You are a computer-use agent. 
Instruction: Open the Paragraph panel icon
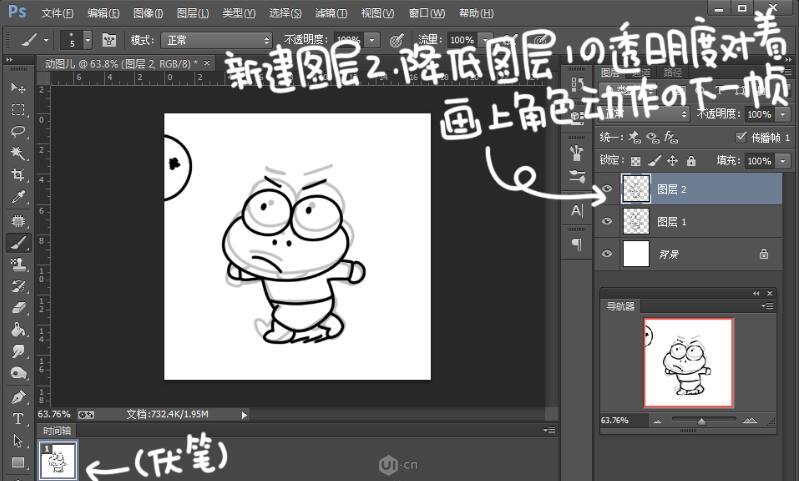[577, 245]
